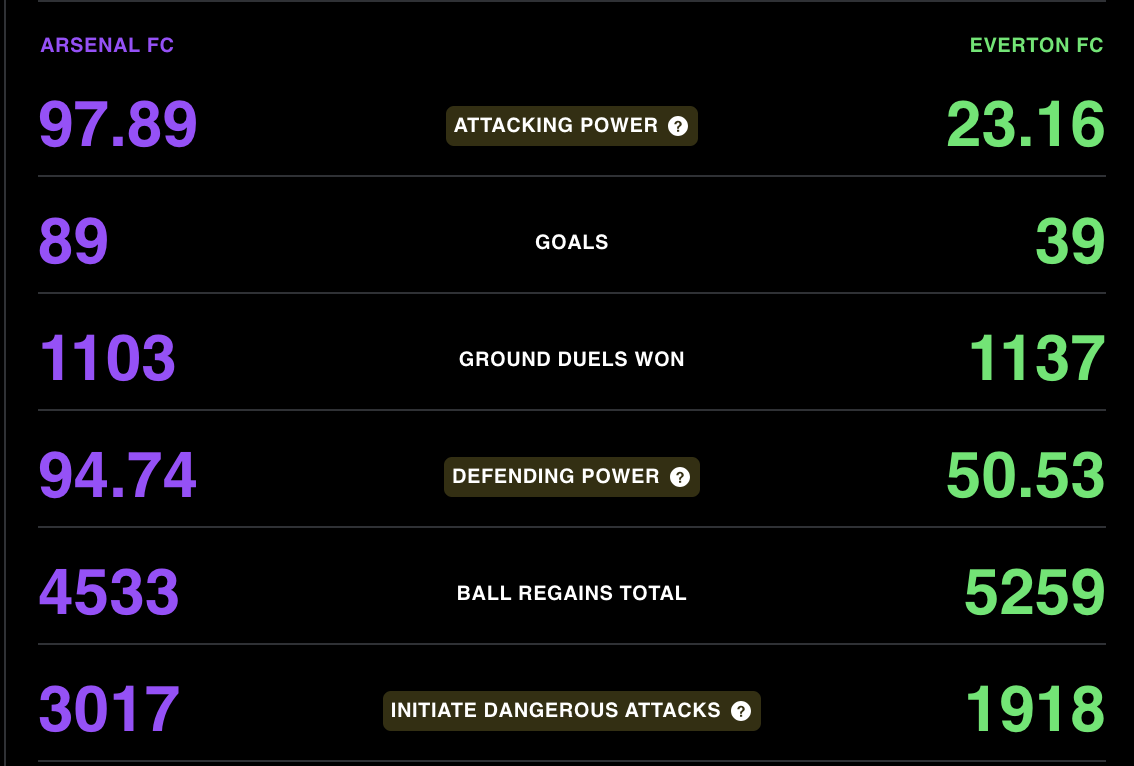Click Arsenal's attacking power value 97.89
This screenshot has width=1134, height=766.
tap(118, 124)
